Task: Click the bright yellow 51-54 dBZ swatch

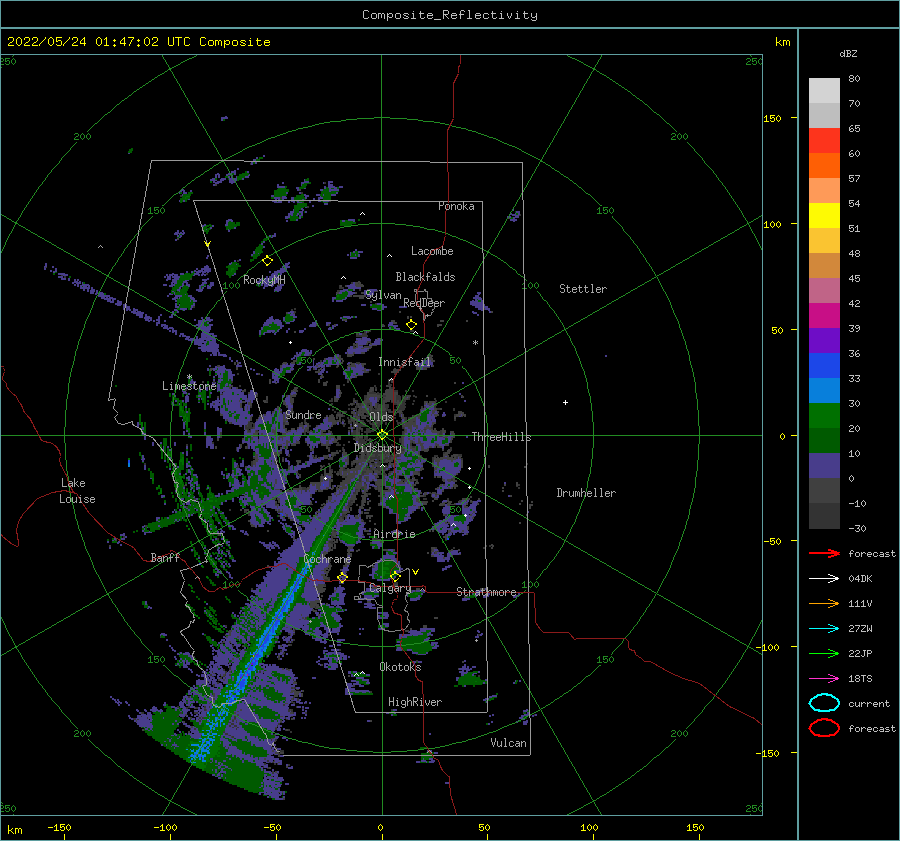Action: coord(824,216)
